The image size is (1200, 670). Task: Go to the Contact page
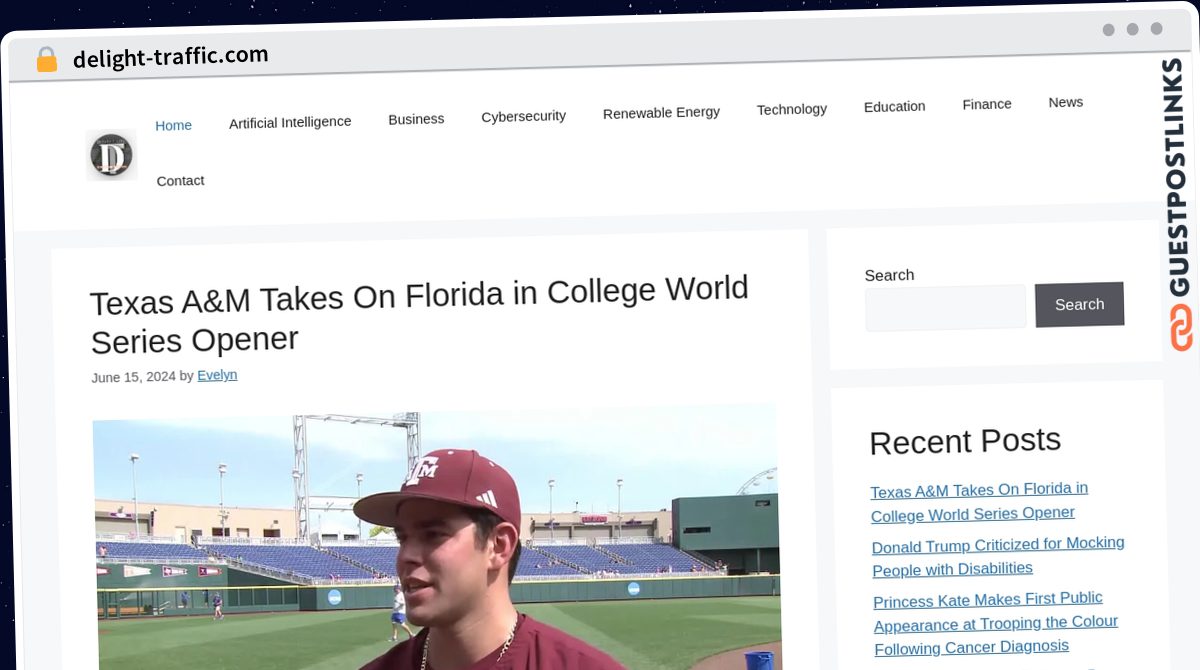click(180, 181)
